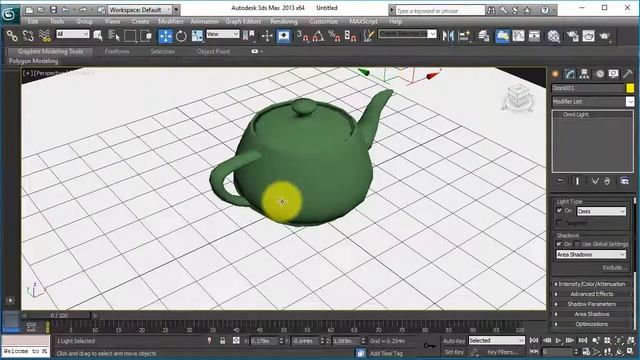Toggle the 3D Snaps icon
Image resolution: width=640 pixels, height=360 pixels.
click(302, 36)
